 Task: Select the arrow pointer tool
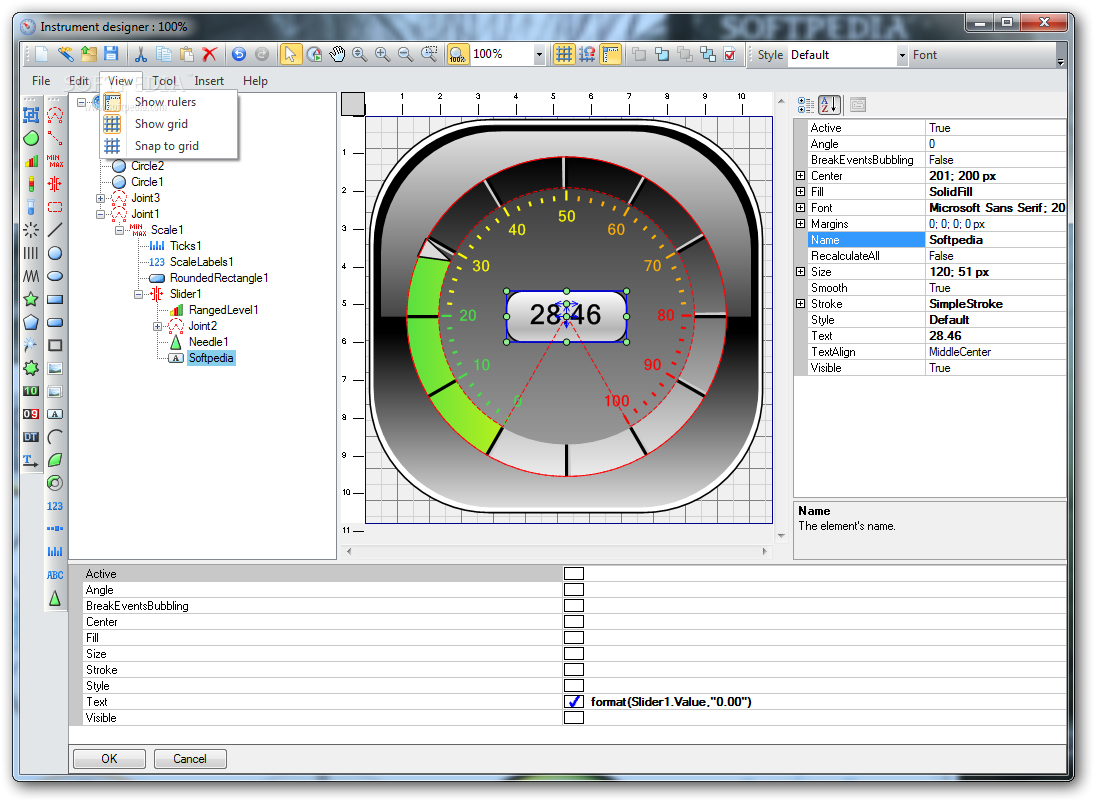291,54
